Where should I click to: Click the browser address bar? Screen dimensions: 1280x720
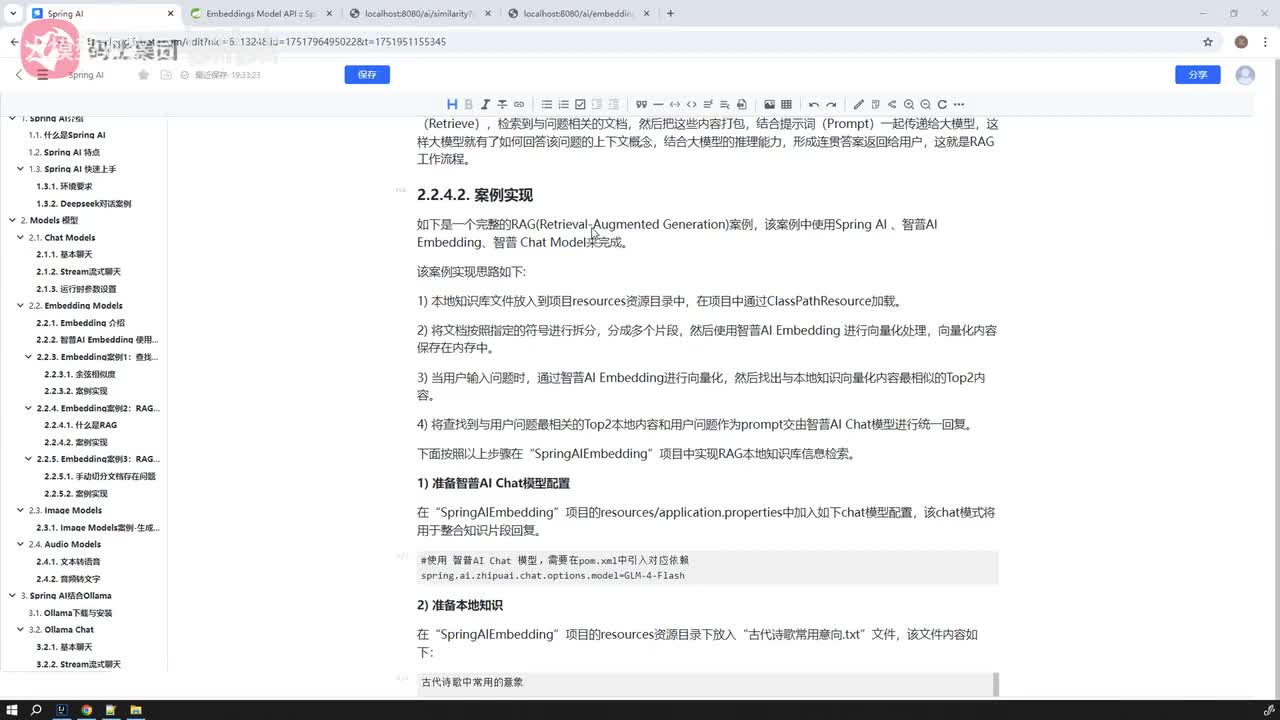point(640,42)
